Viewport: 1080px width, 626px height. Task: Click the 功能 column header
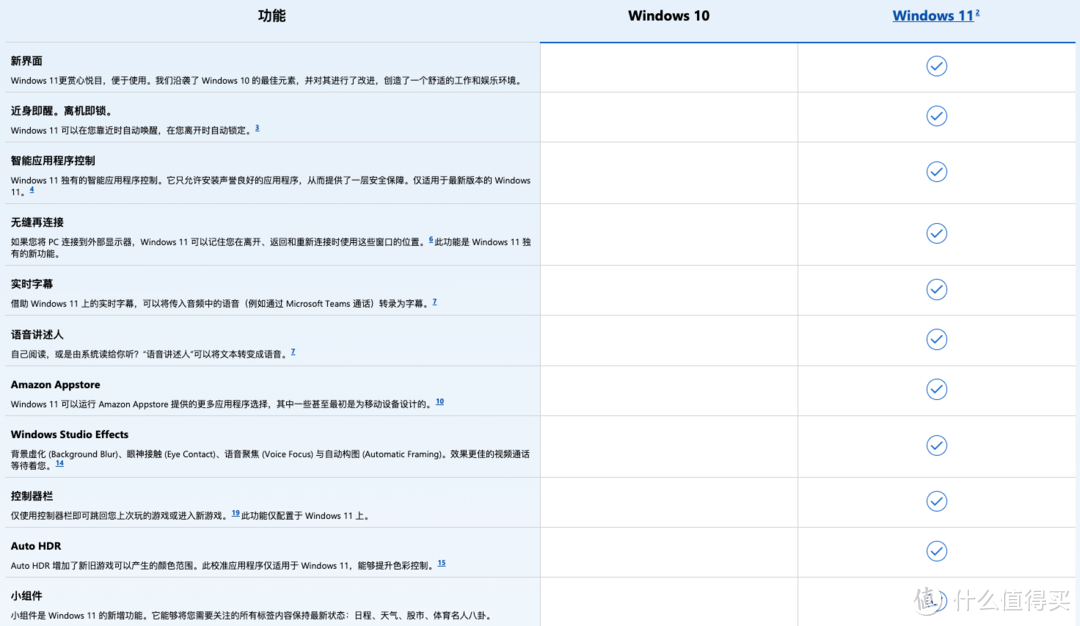coord(271,16)
